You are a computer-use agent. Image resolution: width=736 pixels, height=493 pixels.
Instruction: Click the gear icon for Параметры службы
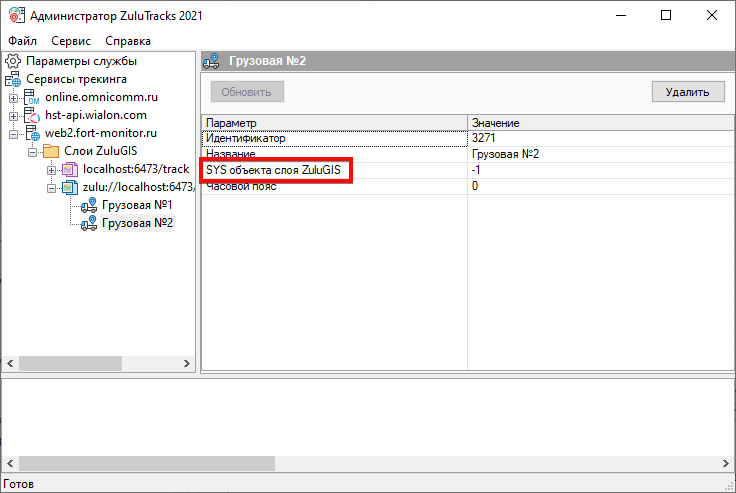[x=13, y=61]
